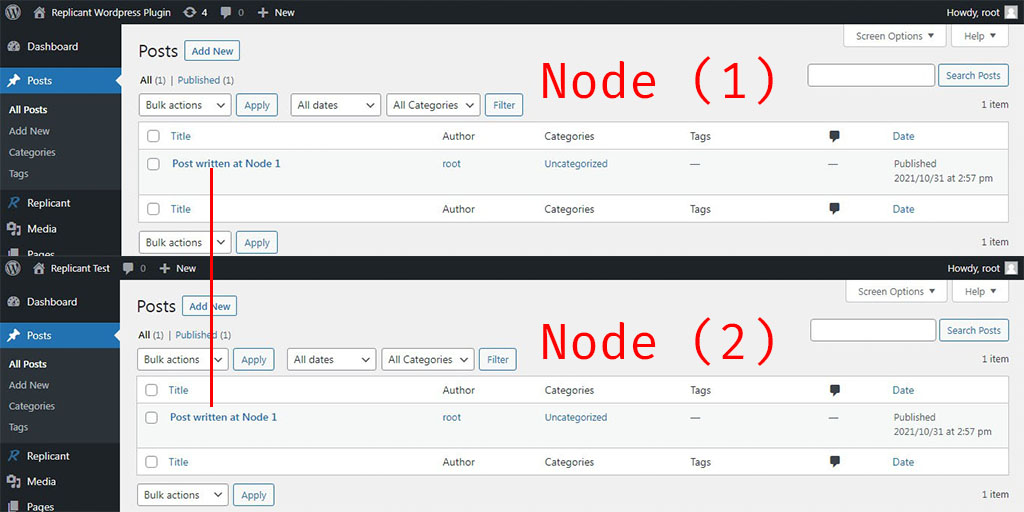
Task: Check the Node 2 post row checkbox
Action: [152, 417]
